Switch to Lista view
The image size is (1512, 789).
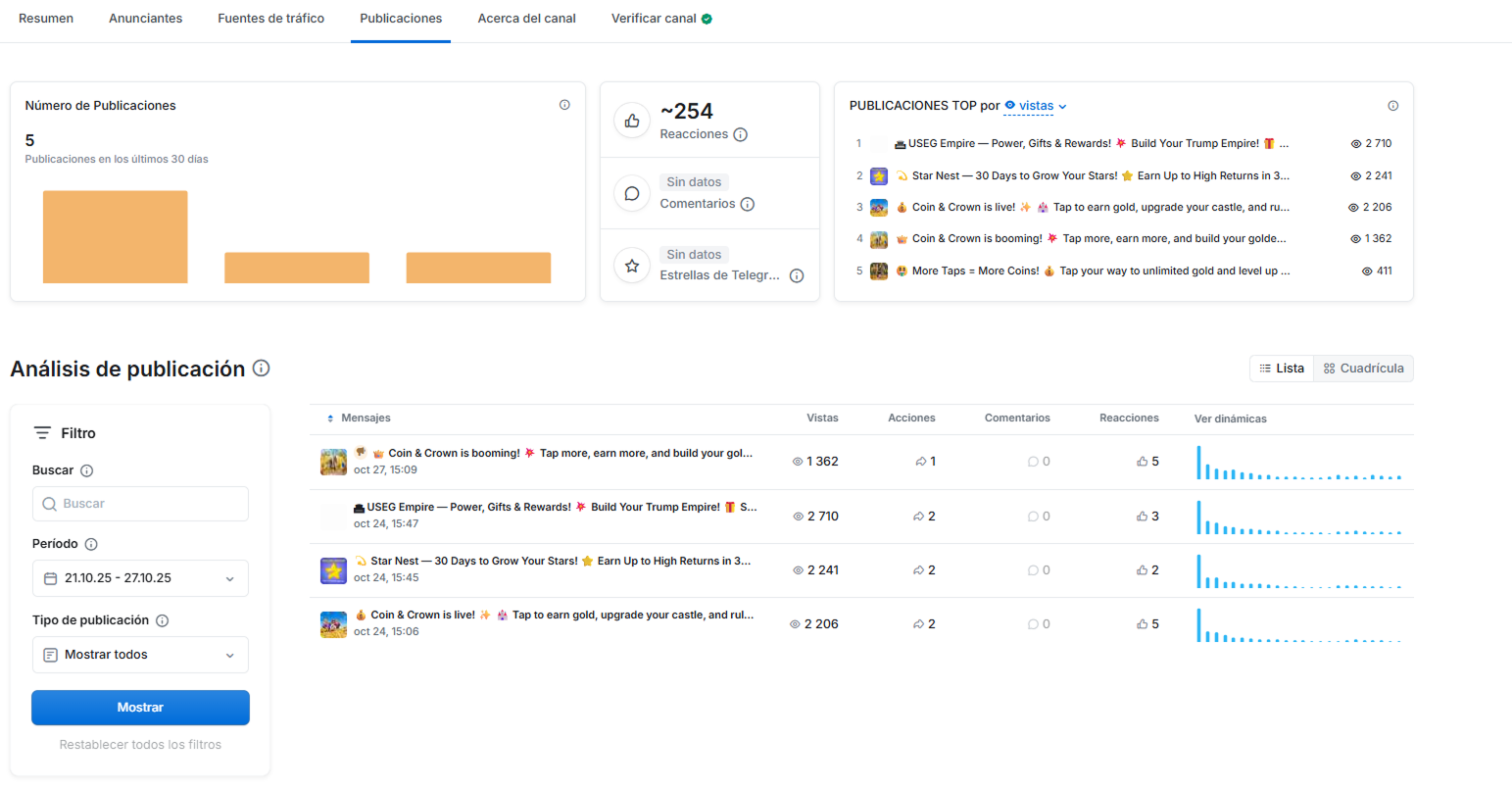point(1282,369)
